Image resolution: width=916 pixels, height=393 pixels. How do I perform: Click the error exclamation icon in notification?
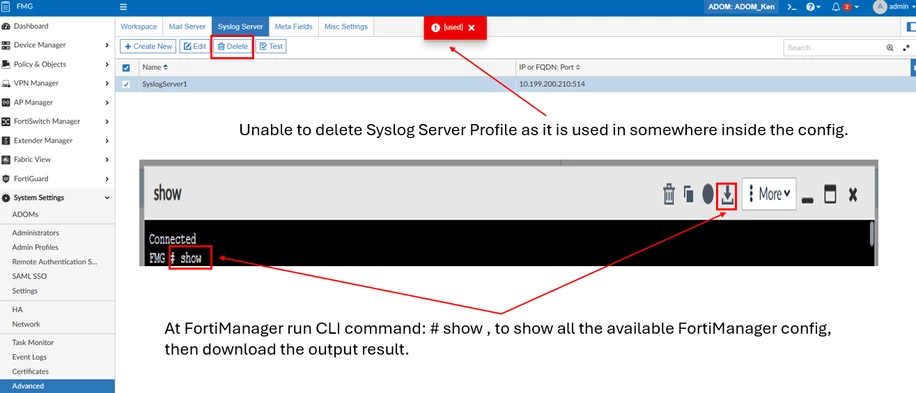click(435, 27)
